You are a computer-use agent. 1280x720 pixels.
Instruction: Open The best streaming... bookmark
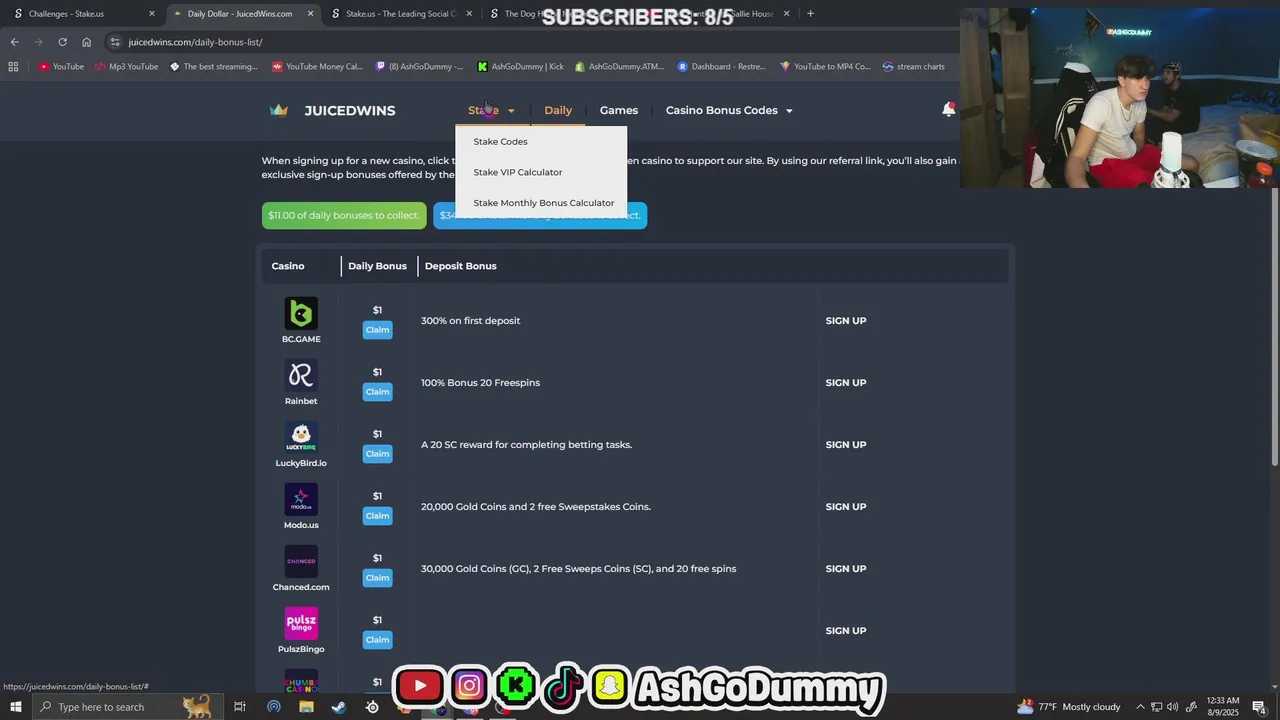click(x=214, y=67)
